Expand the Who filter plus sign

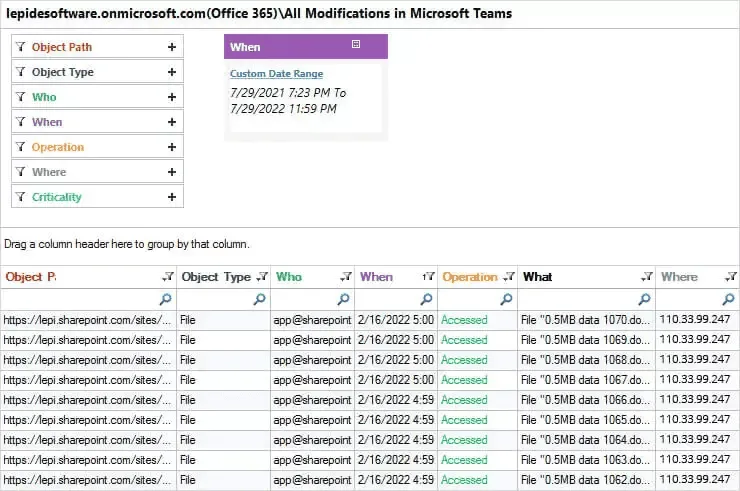point(172,97)
